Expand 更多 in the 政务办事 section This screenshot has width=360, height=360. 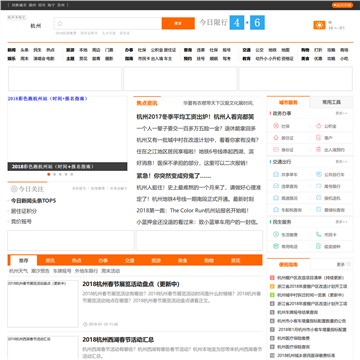click(x=341, y=114)
